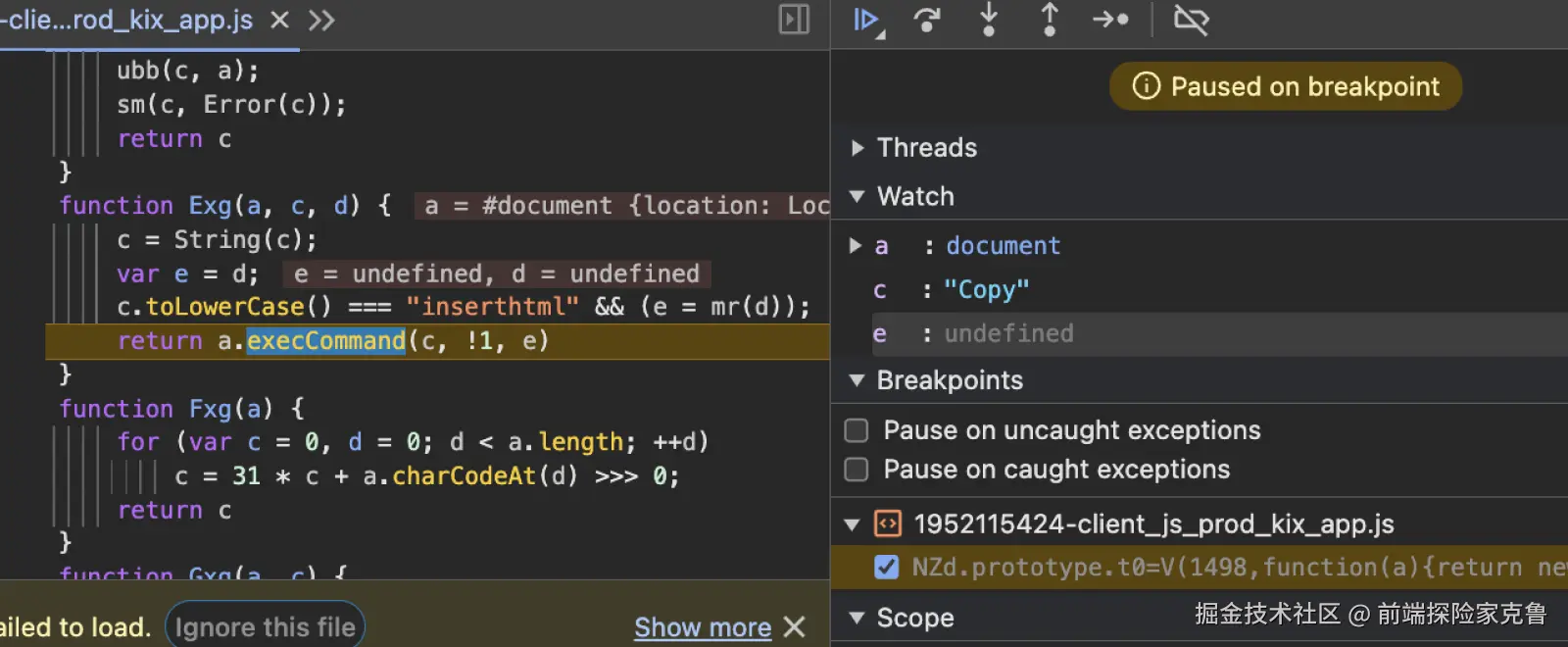Click inline value 'a = #document'
The height and width of the screenshot is (647, 1568).
[623, 206]
